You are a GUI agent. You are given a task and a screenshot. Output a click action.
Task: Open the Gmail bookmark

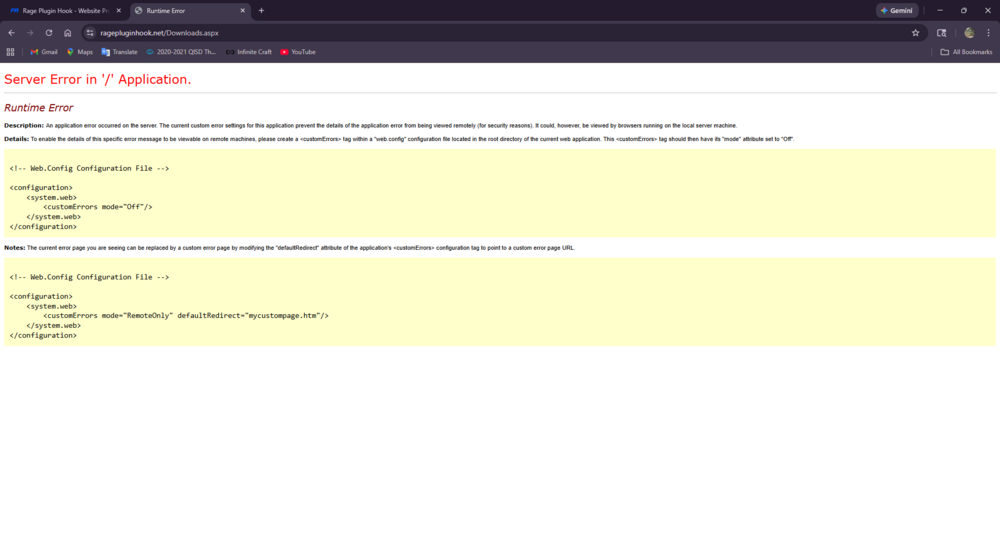[x=44, y=52]
